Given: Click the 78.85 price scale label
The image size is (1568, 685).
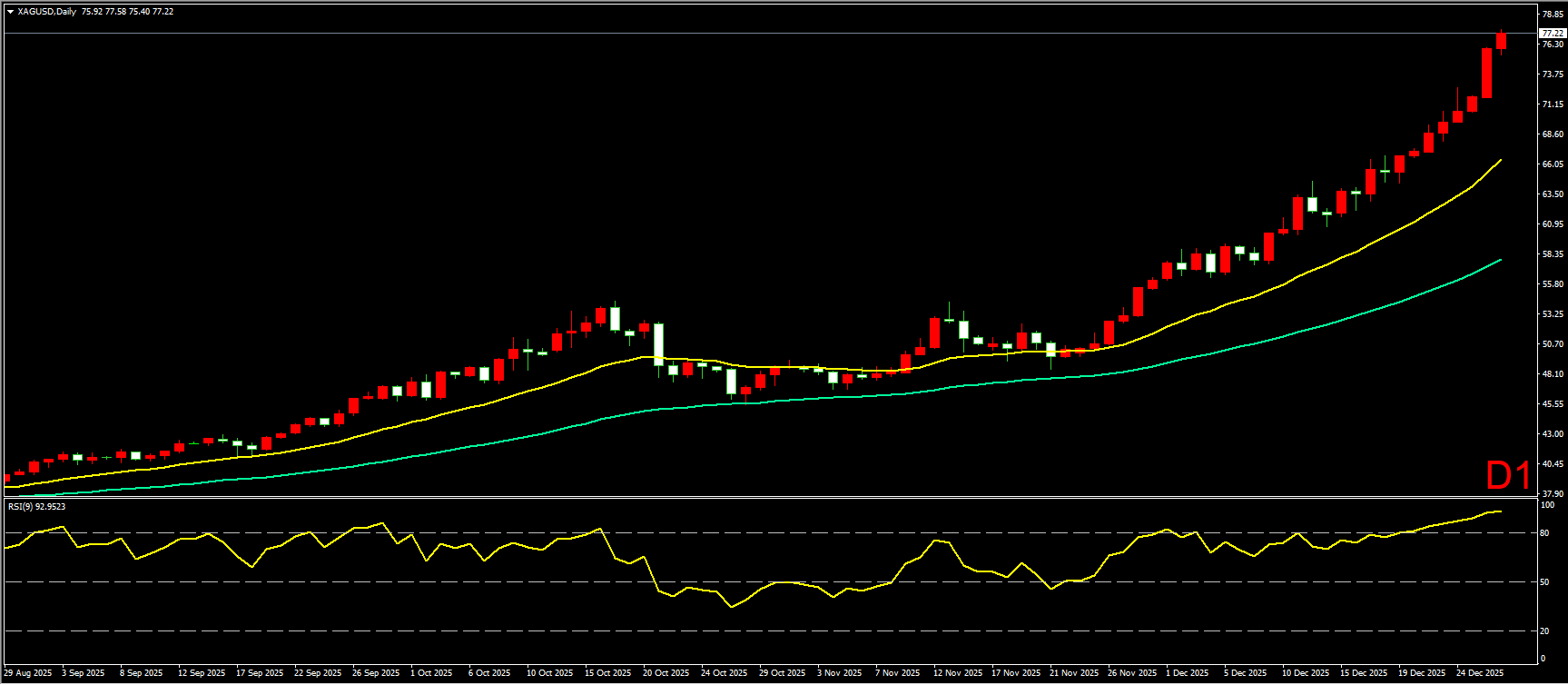Looking at the screenshot, I should click(1552, 15).
